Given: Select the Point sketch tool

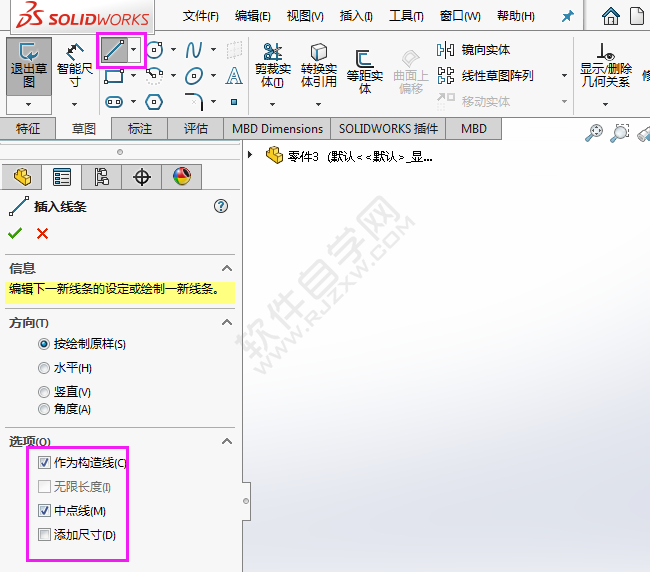Looking at the screenshot, I should [234, 102].
